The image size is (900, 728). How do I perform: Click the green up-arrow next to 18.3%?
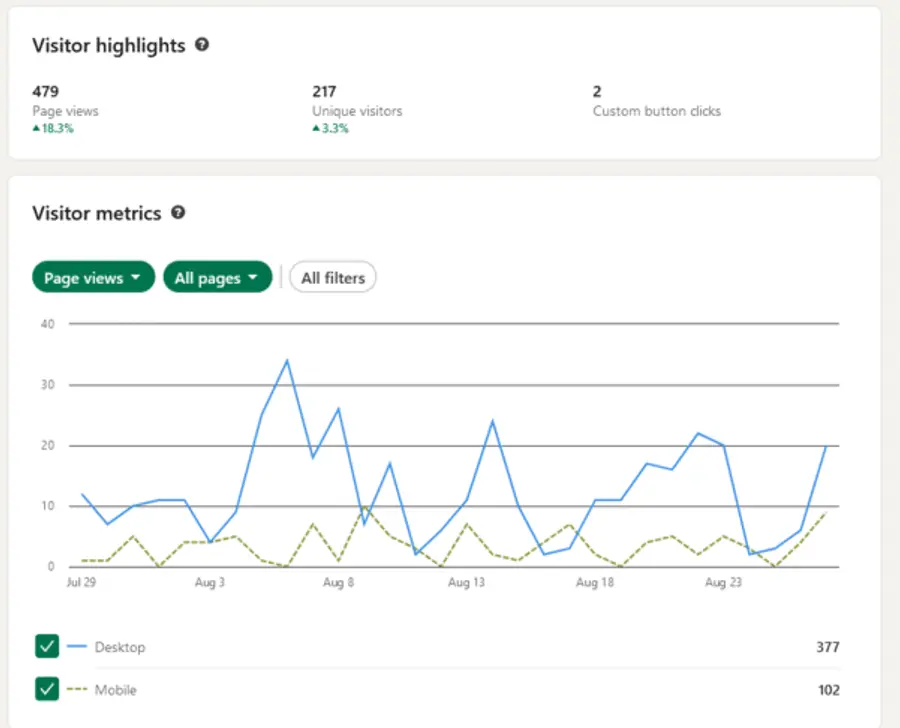tap(37, 128)
